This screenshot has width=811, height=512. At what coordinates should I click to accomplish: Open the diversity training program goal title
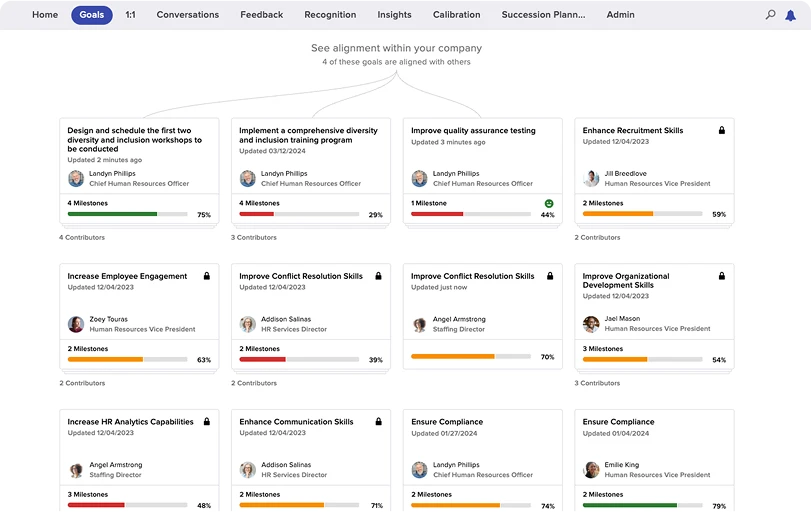tap(308, 135)
